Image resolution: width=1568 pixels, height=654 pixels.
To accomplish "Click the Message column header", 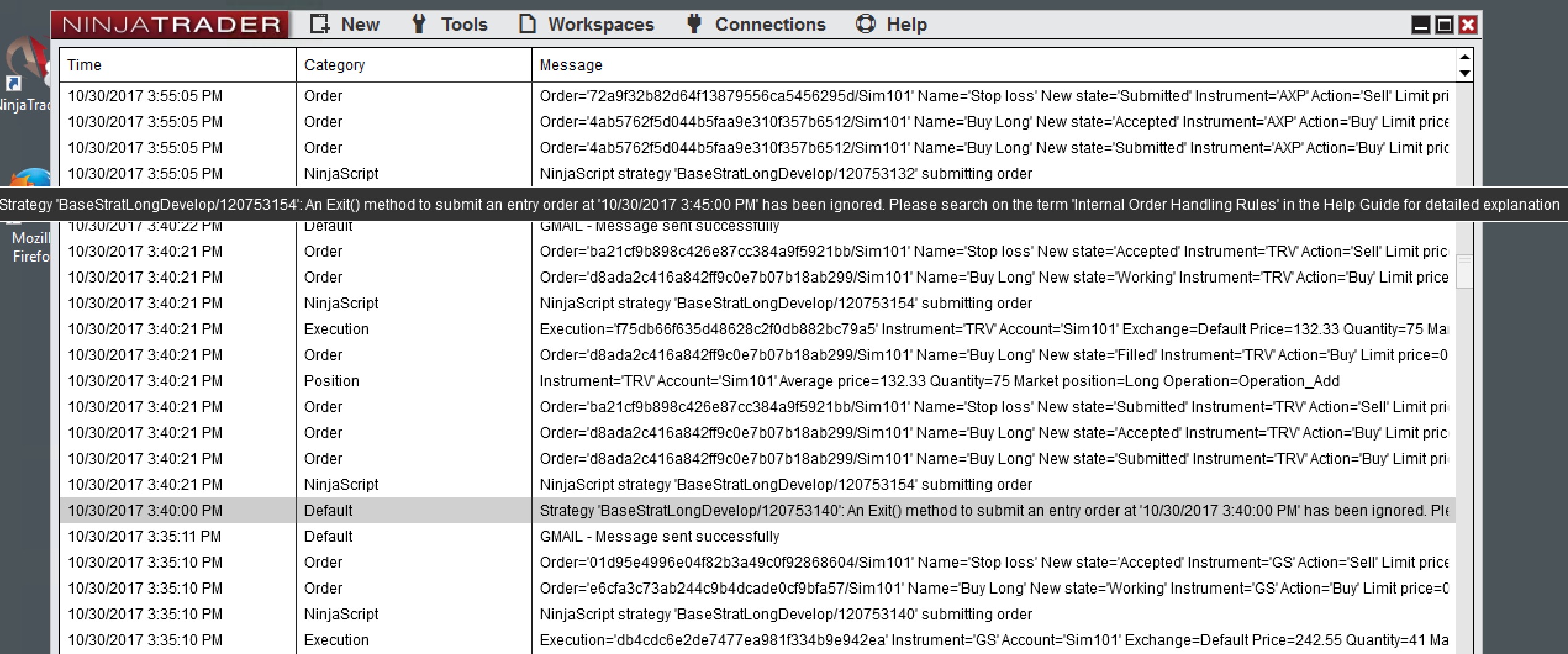I will click(993, 65).
